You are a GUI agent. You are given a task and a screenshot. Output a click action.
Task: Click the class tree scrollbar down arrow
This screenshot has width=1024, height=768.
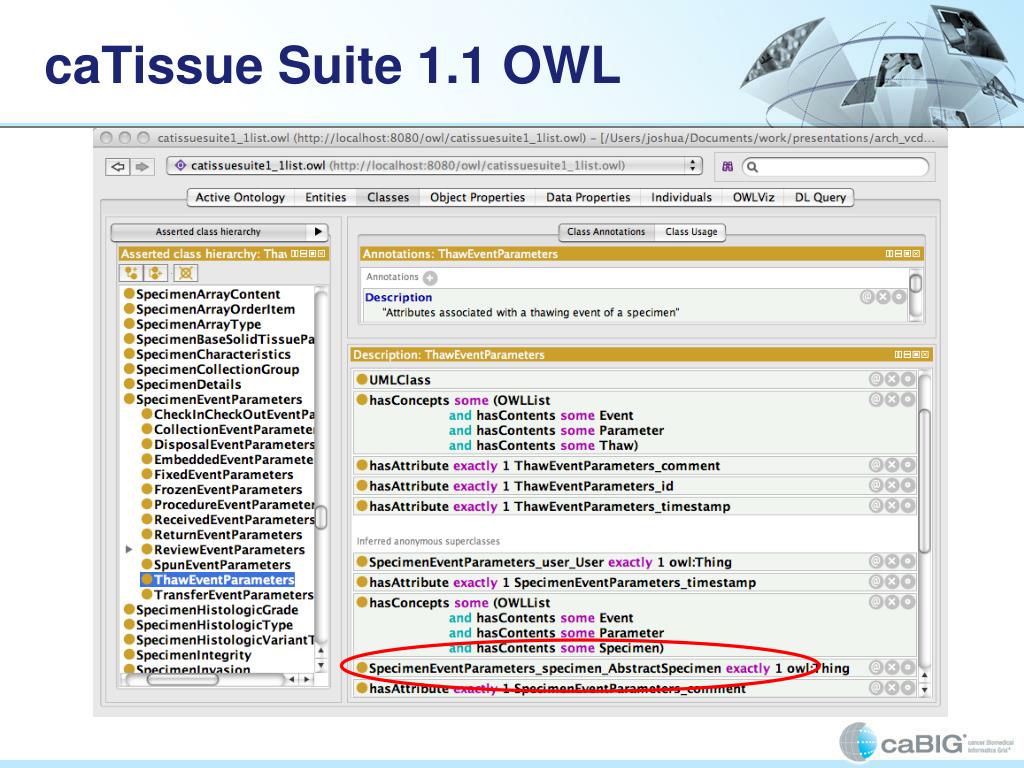(x=321, y=666)
